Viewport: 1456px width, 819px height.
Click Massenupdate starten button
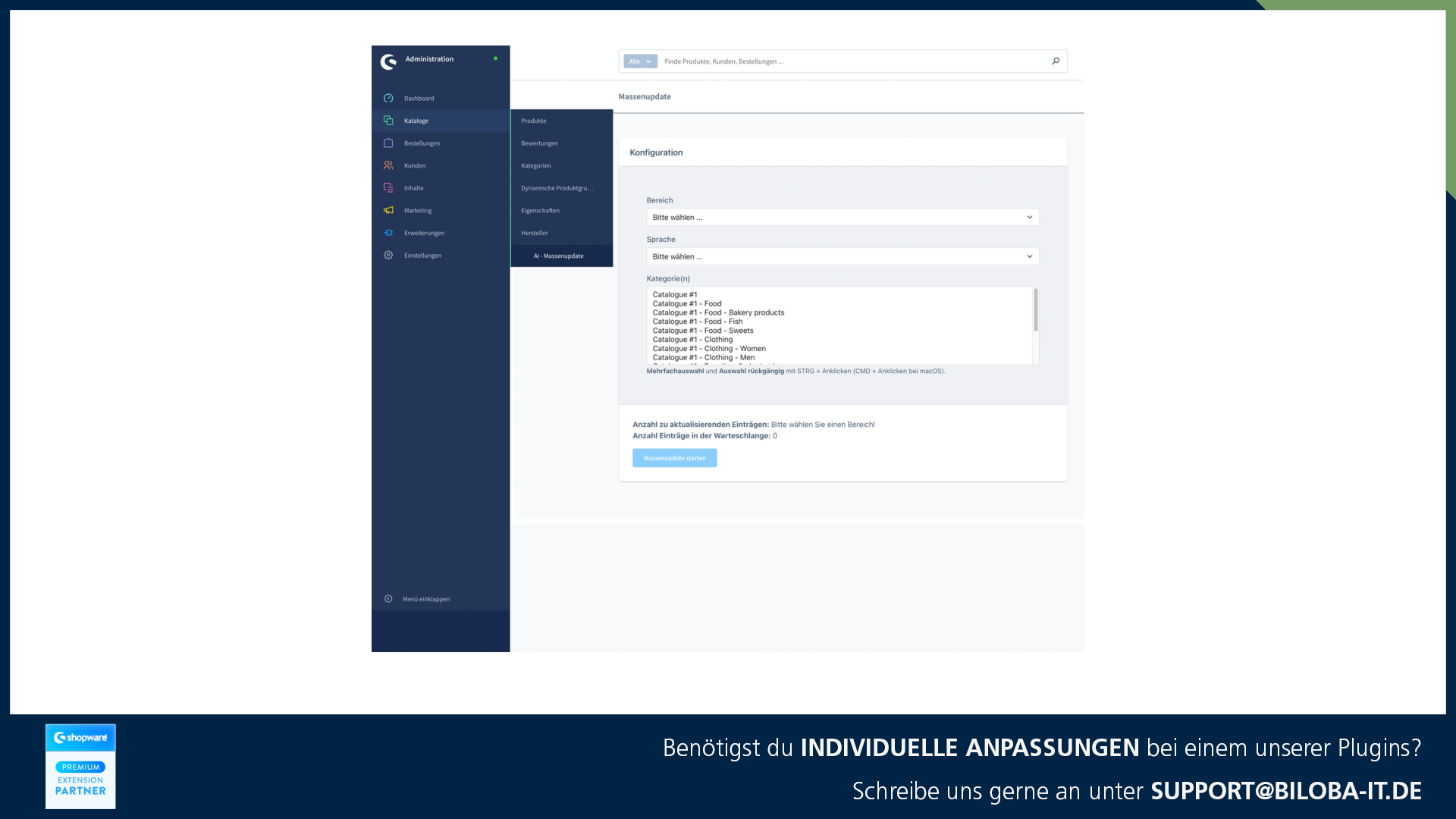point(675,457)
